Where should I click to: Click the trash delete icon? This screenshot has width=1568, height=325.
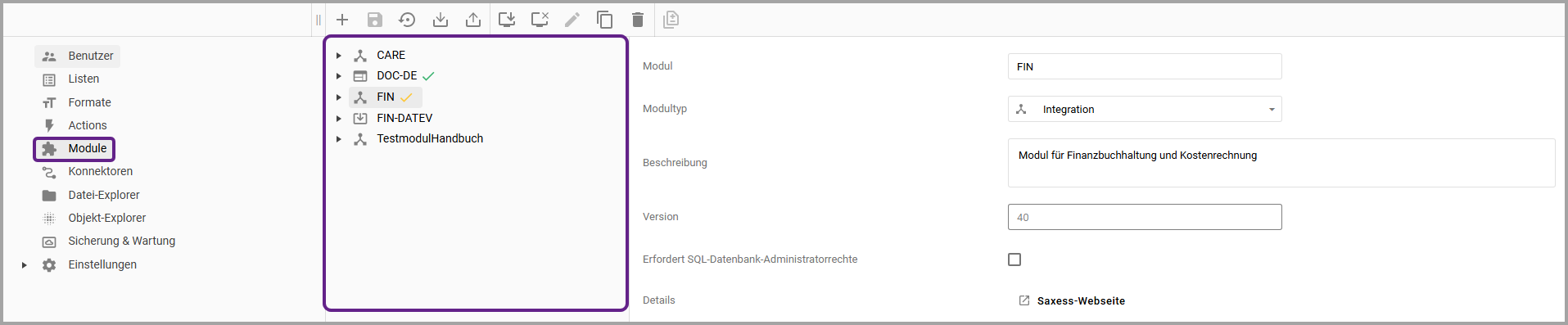638,20
